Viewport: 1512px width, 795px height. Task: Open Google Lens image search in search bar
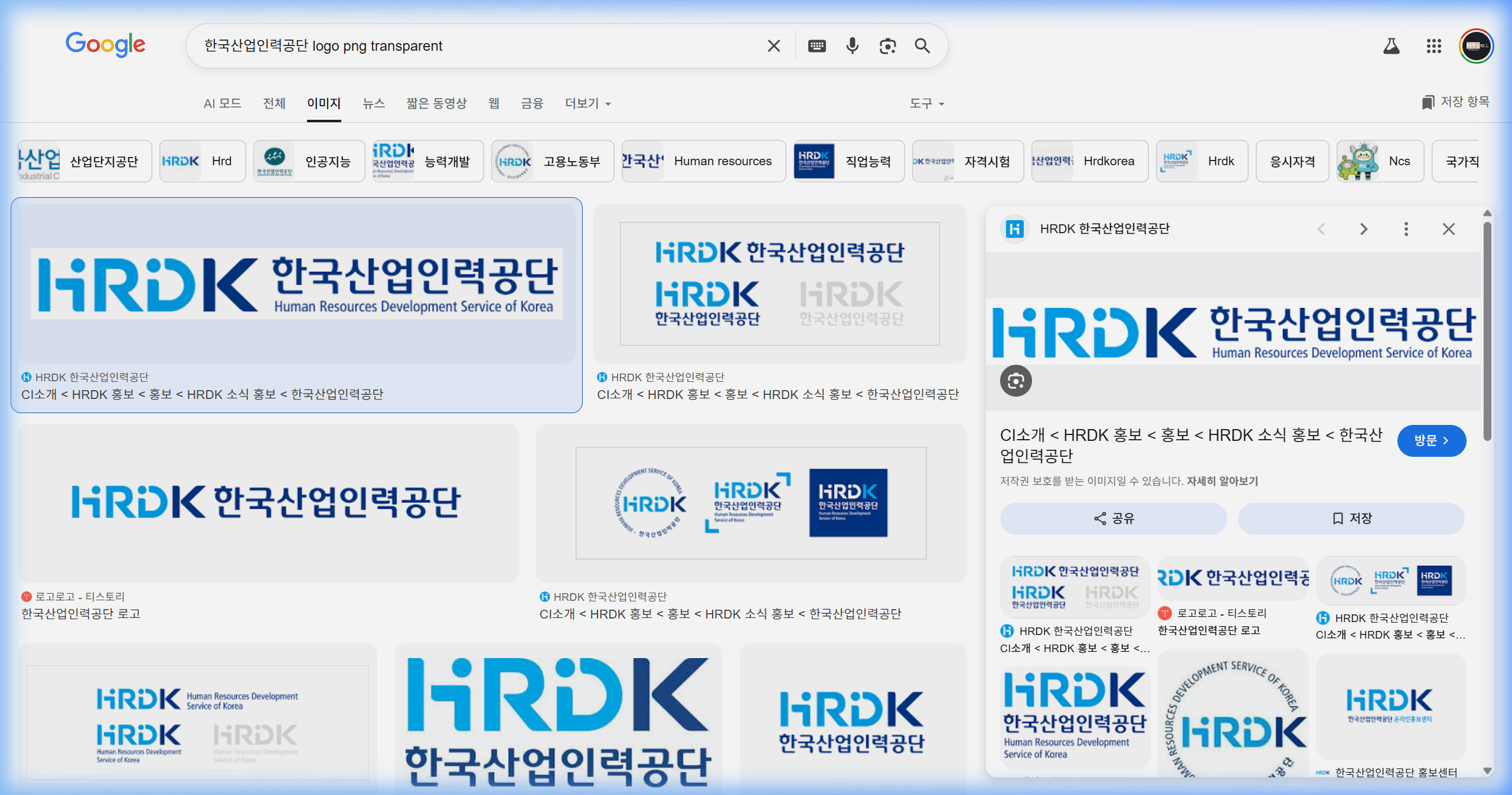887,46
